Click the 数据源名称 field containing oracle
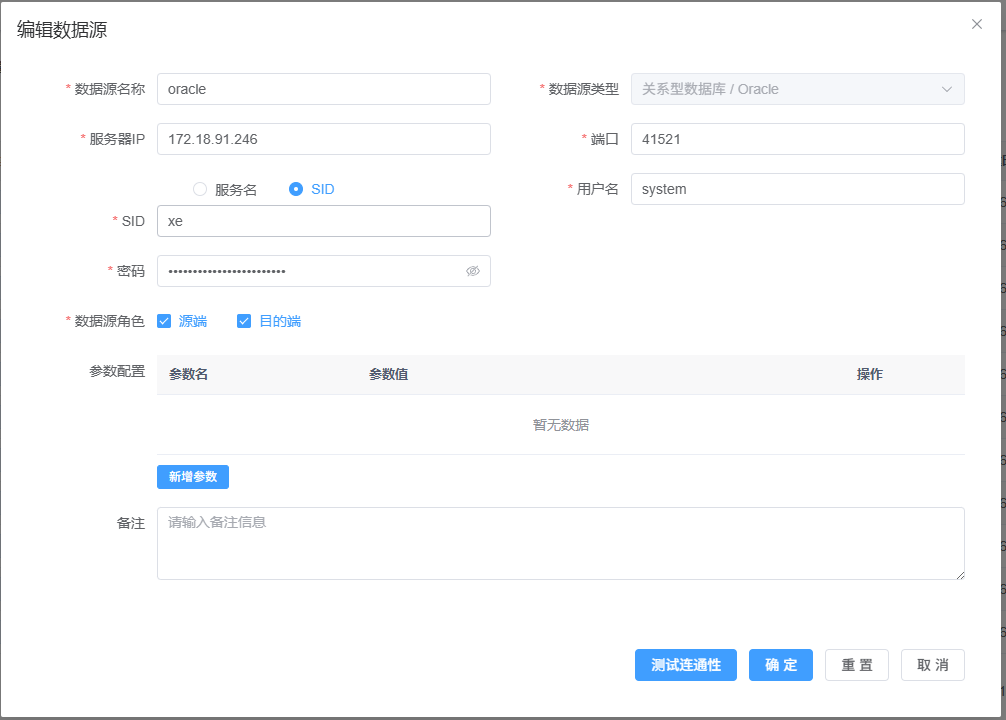The height and width of the screenshot is (720, 1006). click(x=324, y=89)
